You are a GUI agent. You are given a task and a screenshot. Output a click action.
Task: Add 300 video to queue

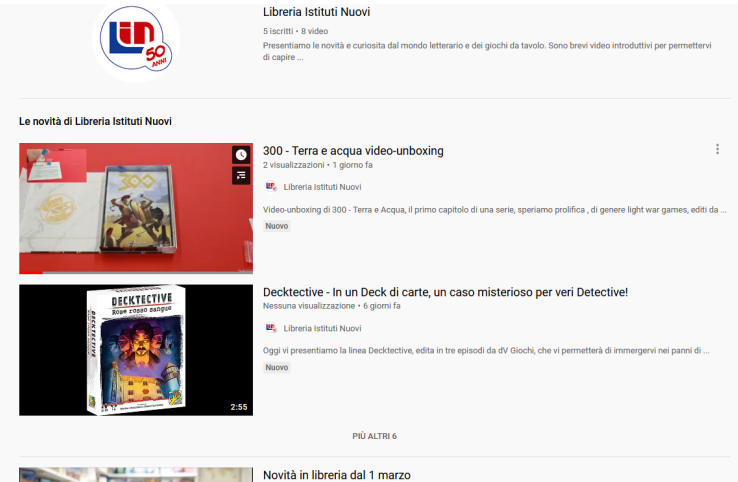(x=241, y=176)
